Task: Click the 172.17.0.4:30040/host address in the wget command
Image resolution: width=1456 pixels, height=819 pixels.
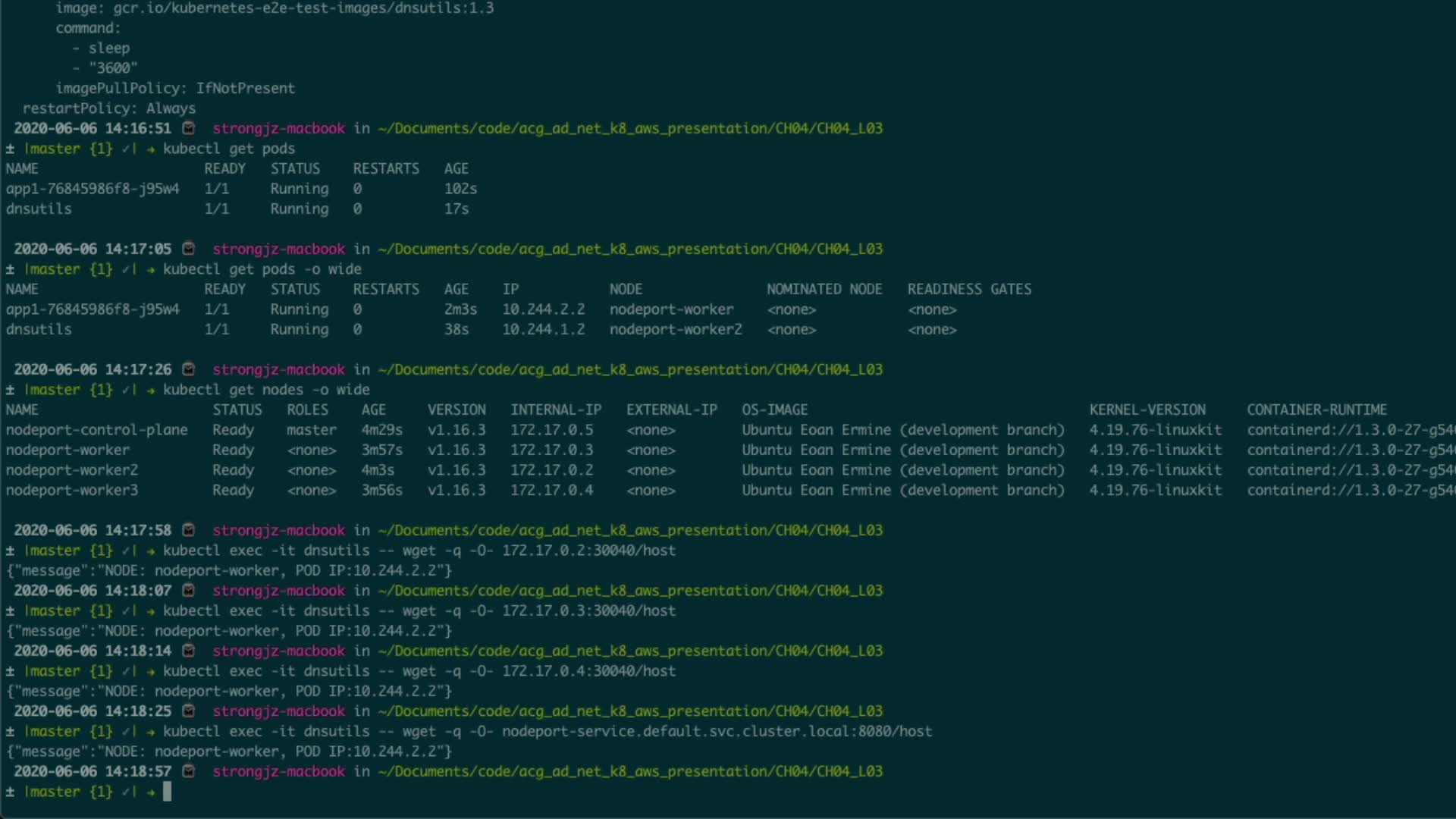Action: click(x=588, y=671)
